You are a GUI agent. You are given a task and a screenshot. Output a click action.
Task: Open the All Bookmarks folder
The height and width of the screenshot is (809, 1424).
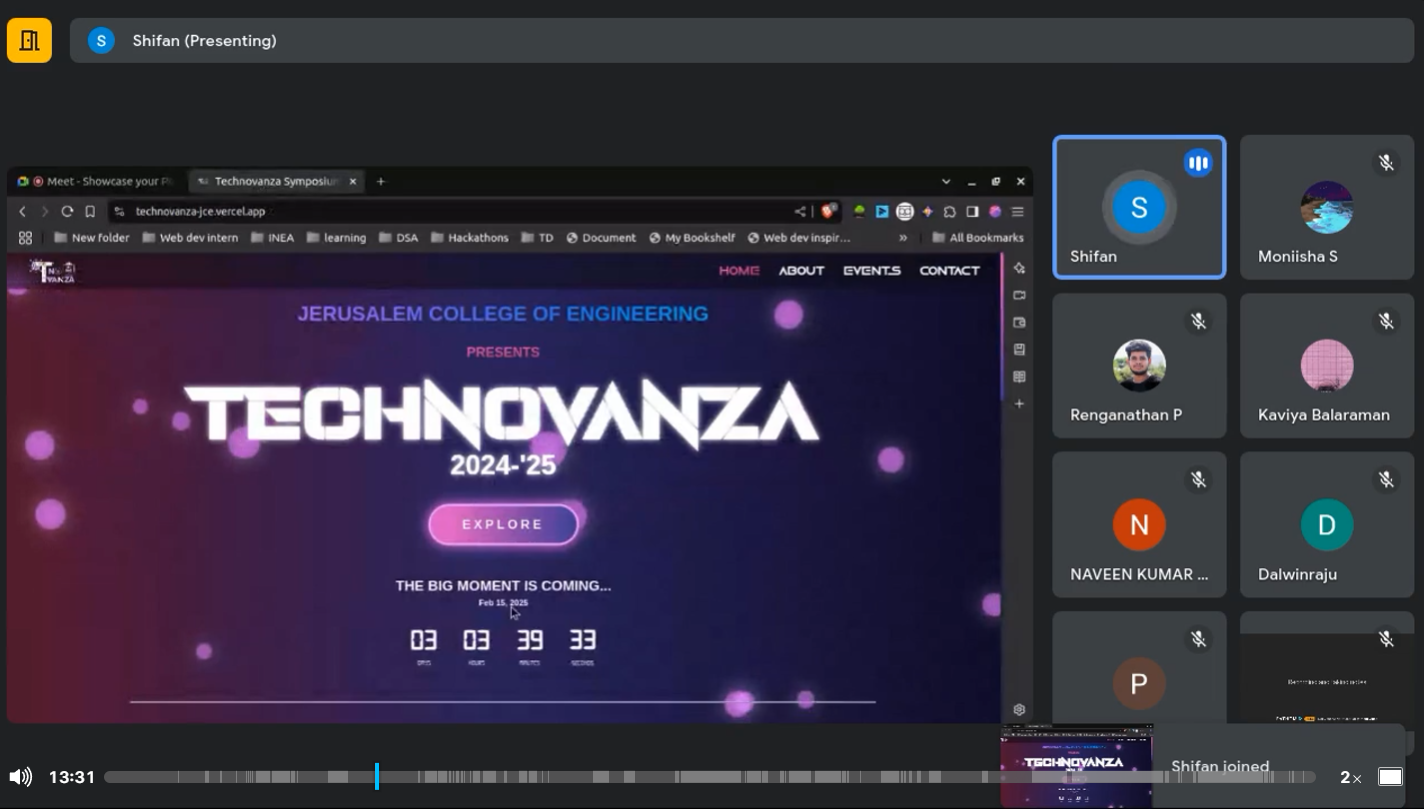977,238
